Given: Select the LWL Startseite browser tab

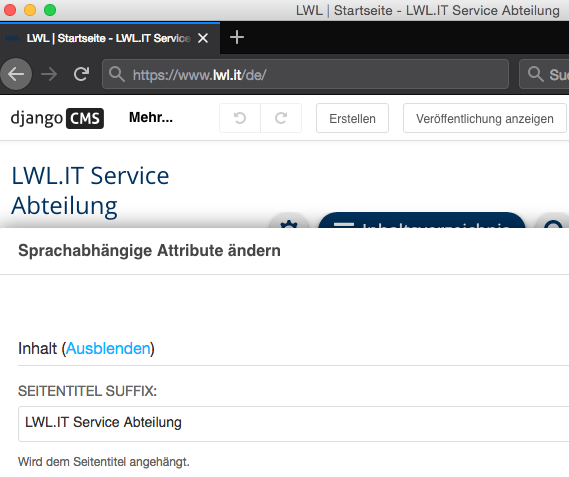Looking at the screenshot, I should coord(110,38).
